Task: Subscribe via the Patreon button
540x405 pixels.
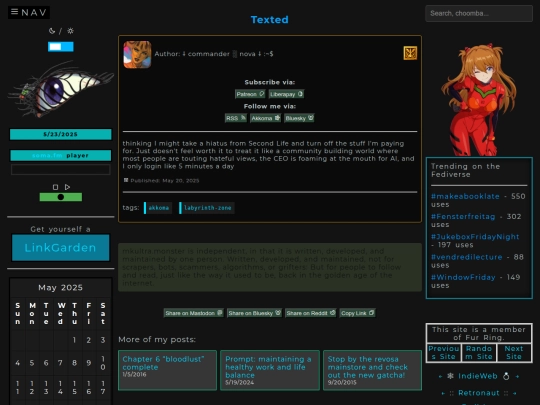Action: [250, 94]
